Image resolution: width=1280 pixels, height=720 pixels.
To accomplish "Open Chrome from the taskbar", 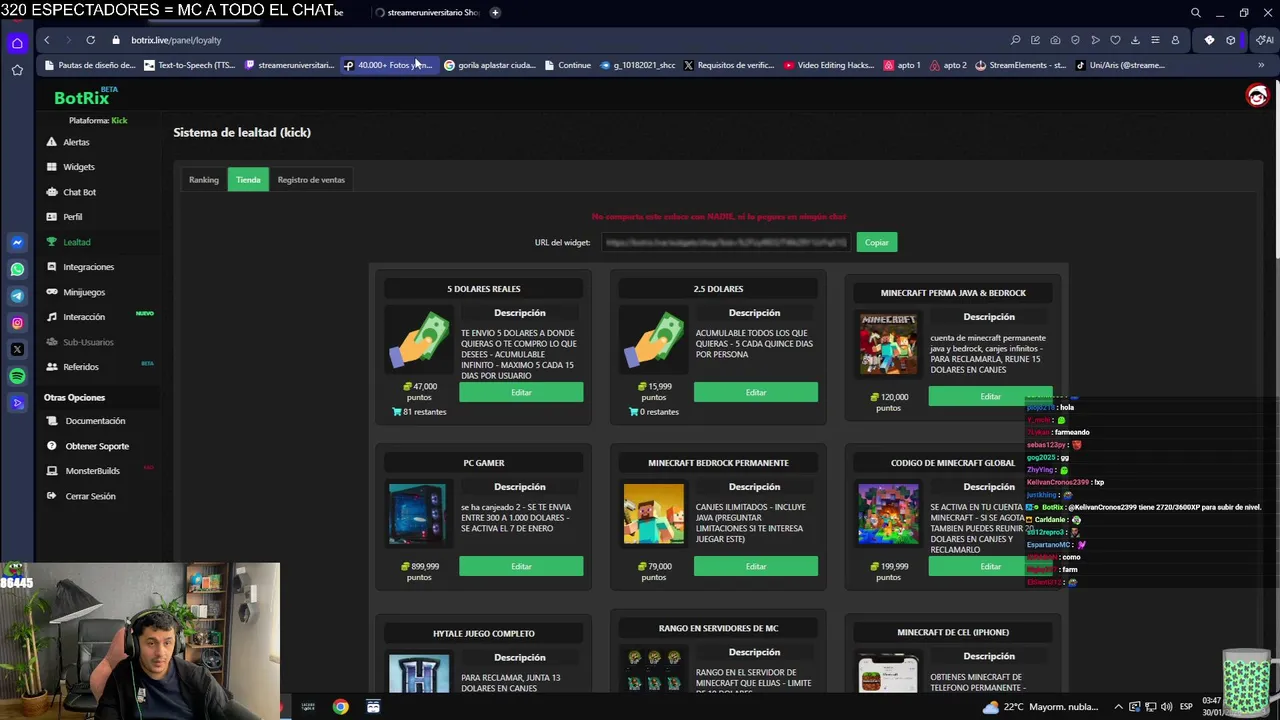I will click(x=341, y=707).
